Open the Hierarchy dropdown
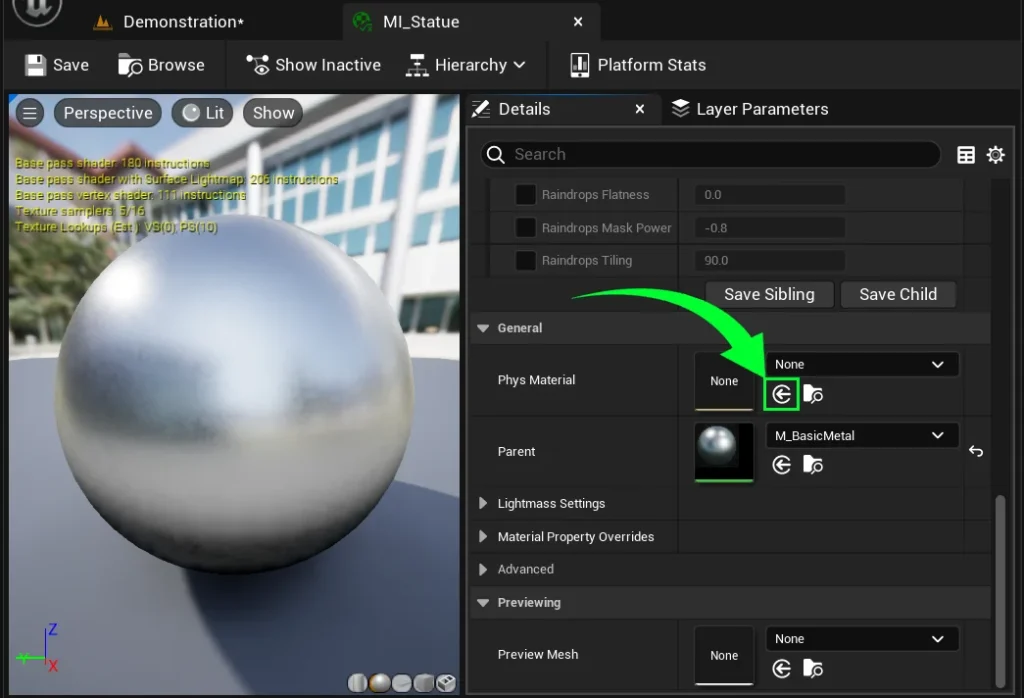 coord(466,65)
